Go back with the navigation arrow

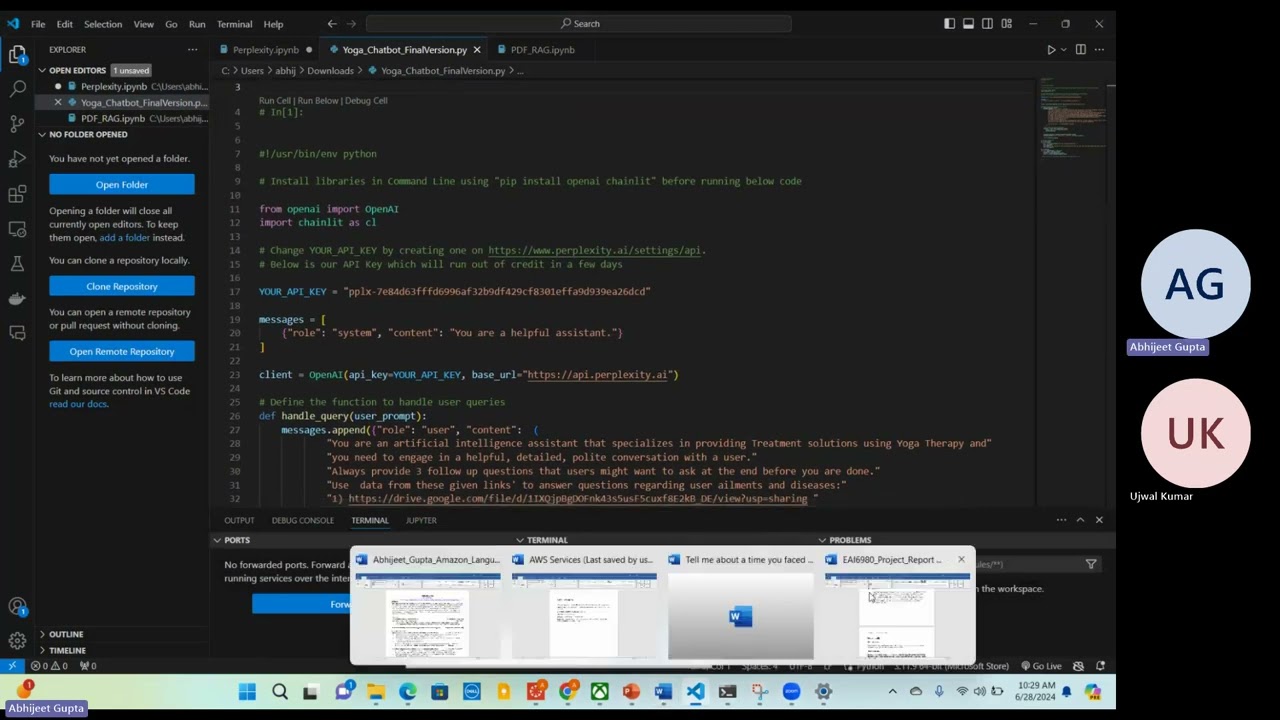[x=332, y=23]
